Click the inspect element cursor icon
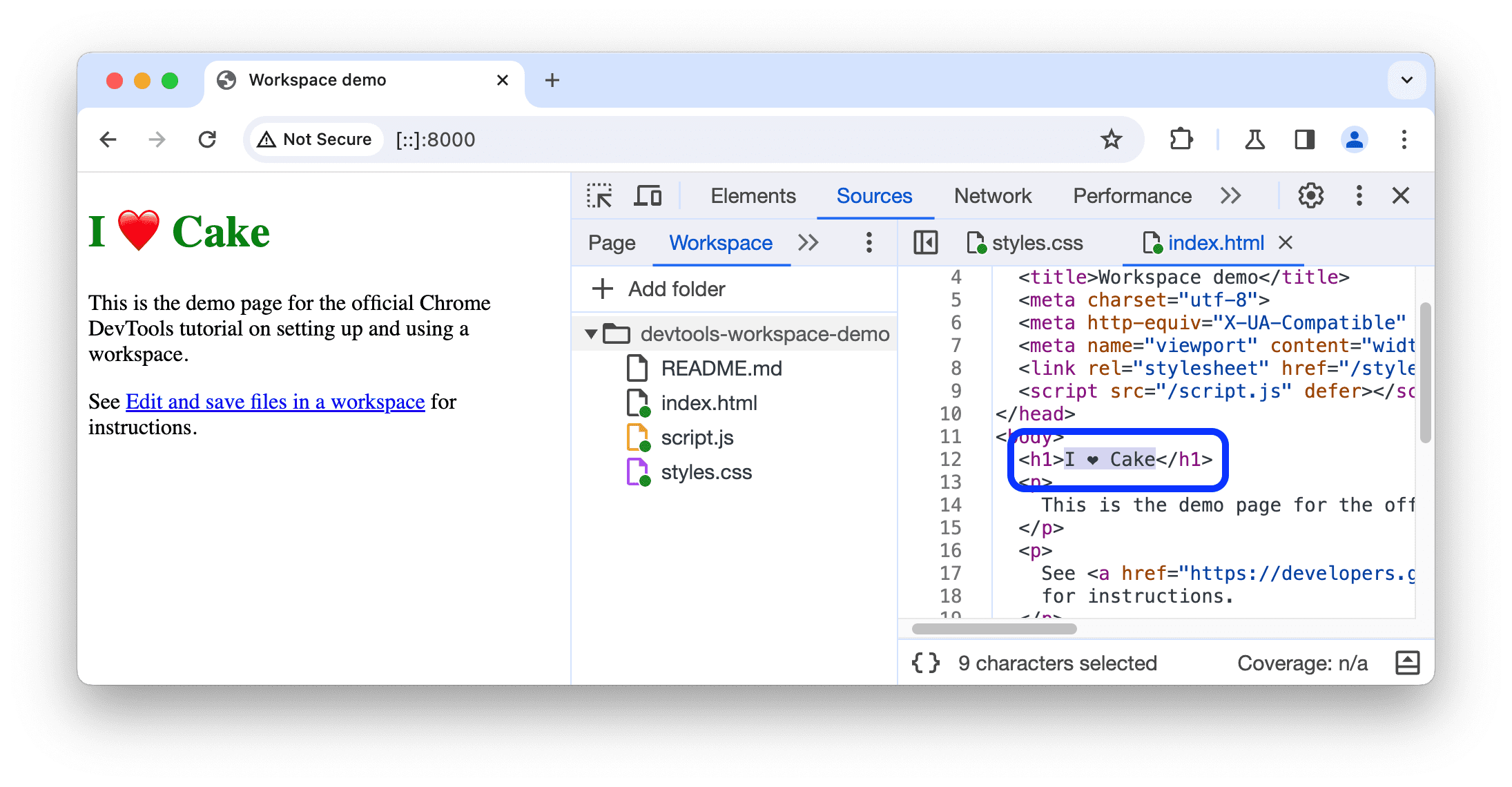 click(600, 196)
